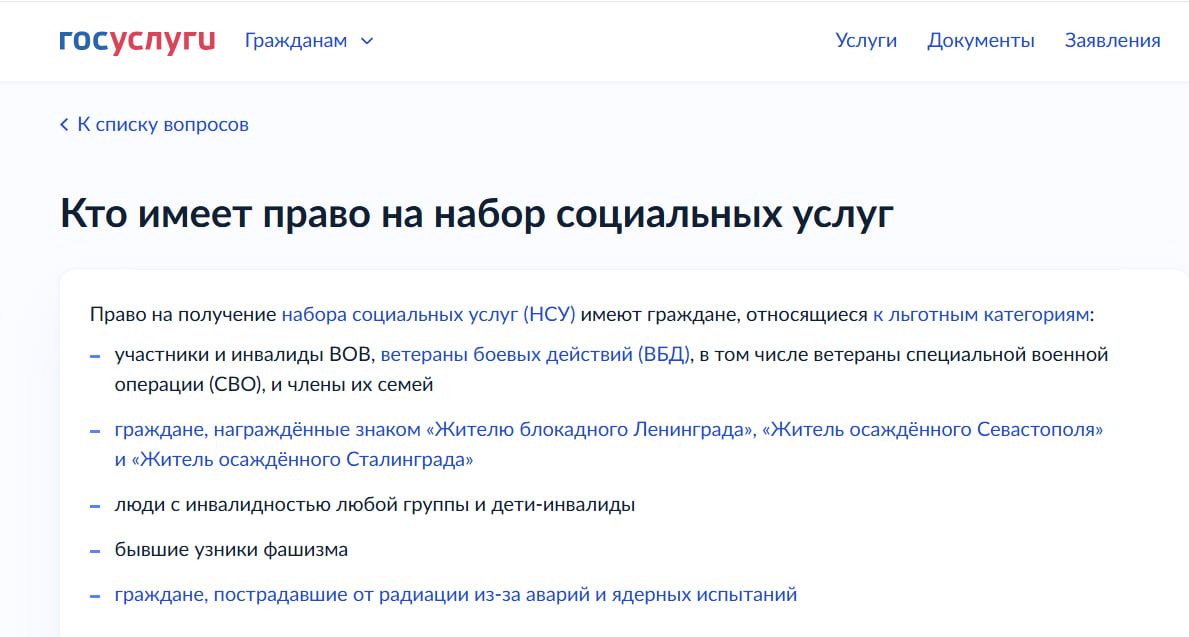Screen dimensions: 1189x637
Task: Open link about Жителю блокадного Ленинграда badge
Action: coord(609,444)
